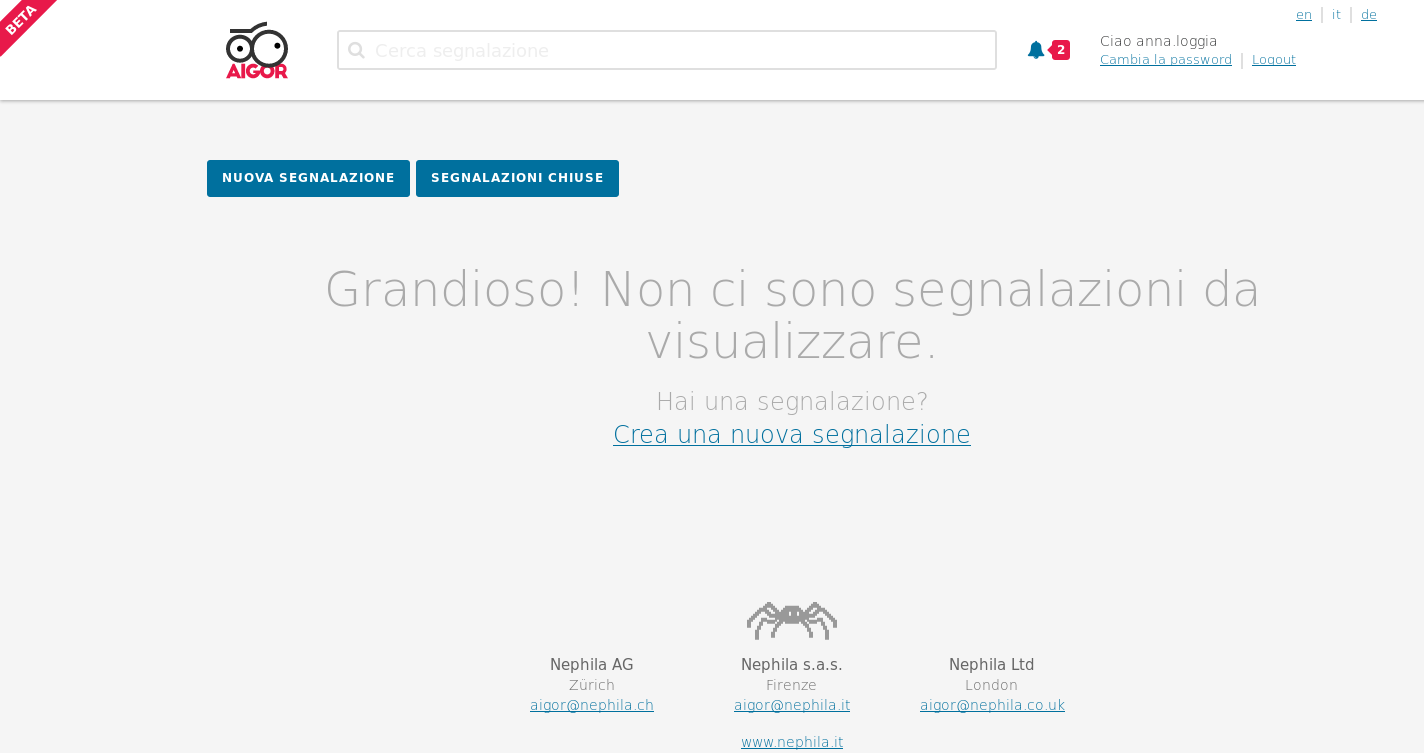This screenshot has height=753, width=1424.
Task: Log out using the Logout link
Action: pyautogui.click(x=1274, y=60)
